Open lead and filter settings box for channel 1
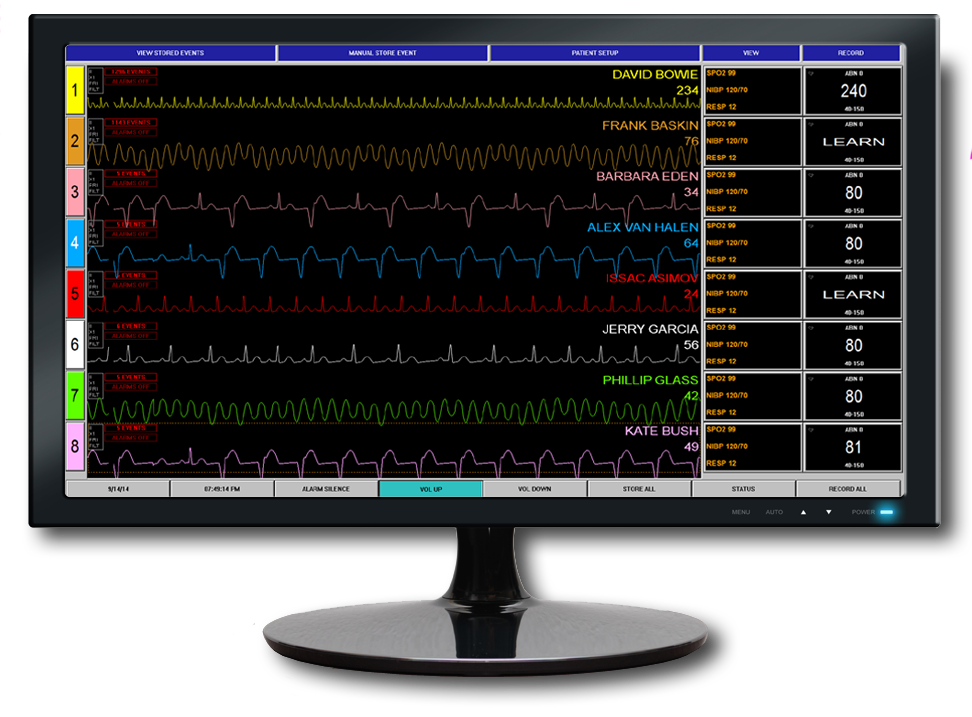Image resolution: width=972 pixels, height=717 pixels. [95, 81]
